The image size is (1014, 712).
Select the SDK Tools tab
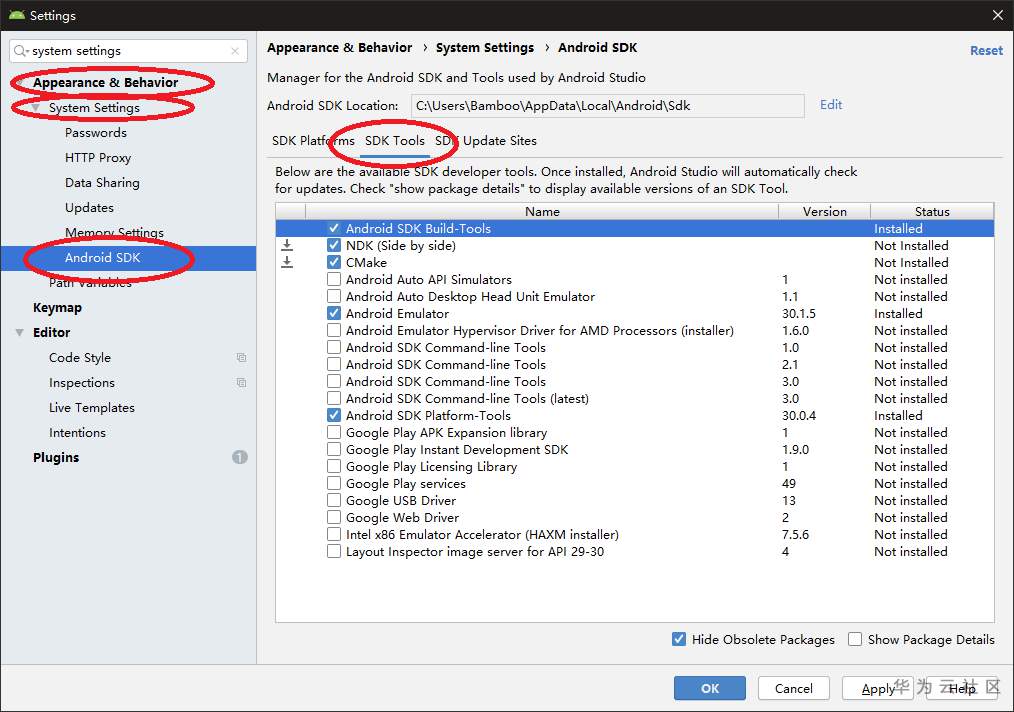pos(394,141)
